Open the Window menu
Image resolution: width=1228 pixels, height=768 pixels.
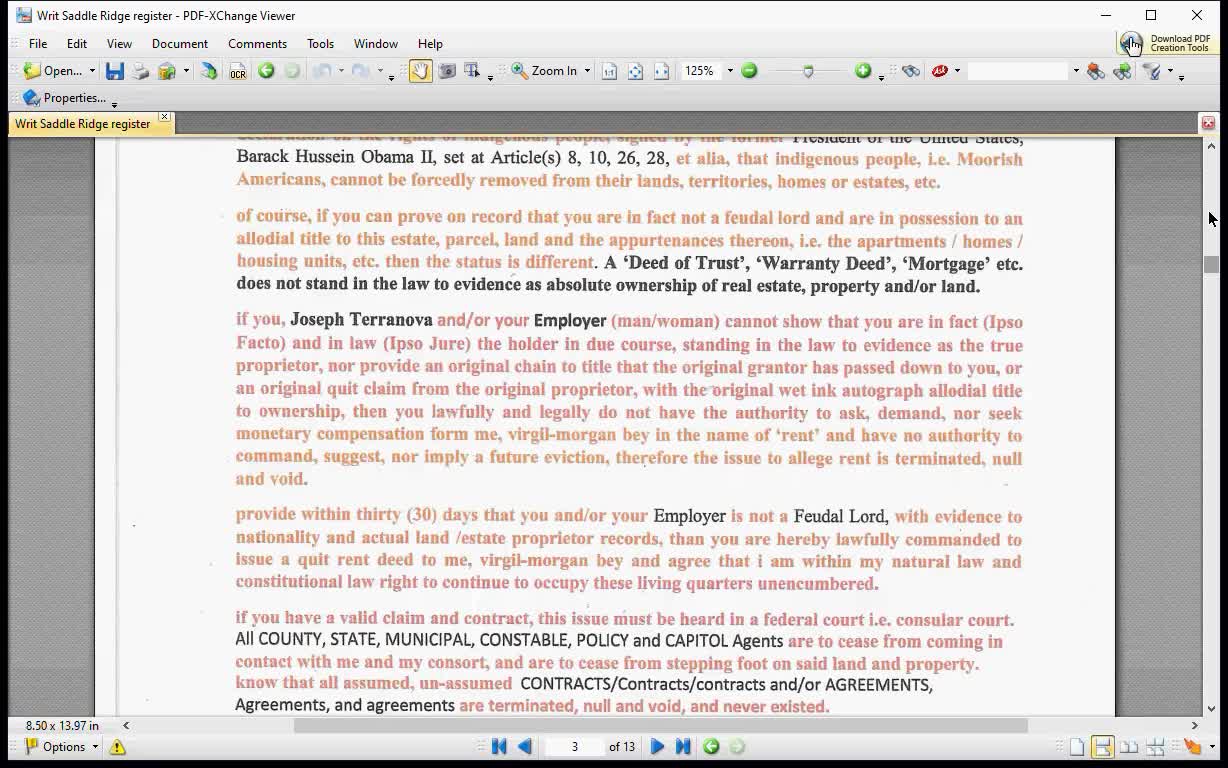click(376, 44)
